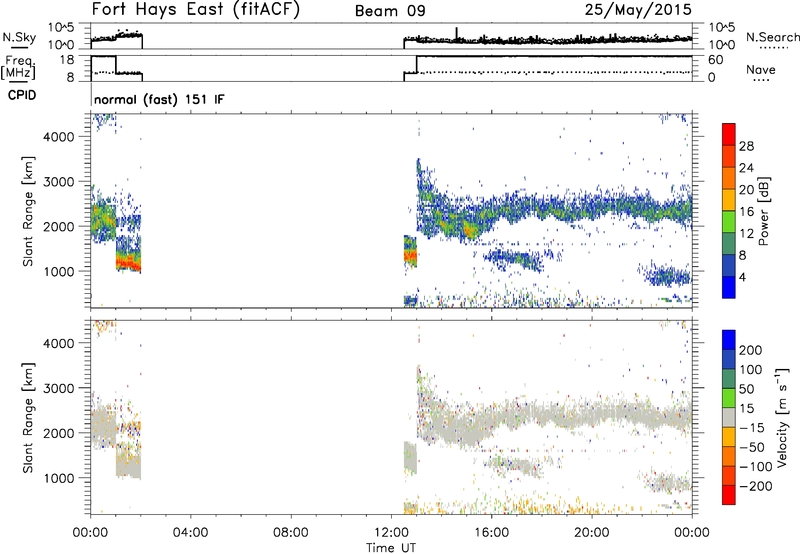Viewport: 800px width, 554px height.
Task: Pick the light green 12–16 dB Power segment
Action: 729,222
